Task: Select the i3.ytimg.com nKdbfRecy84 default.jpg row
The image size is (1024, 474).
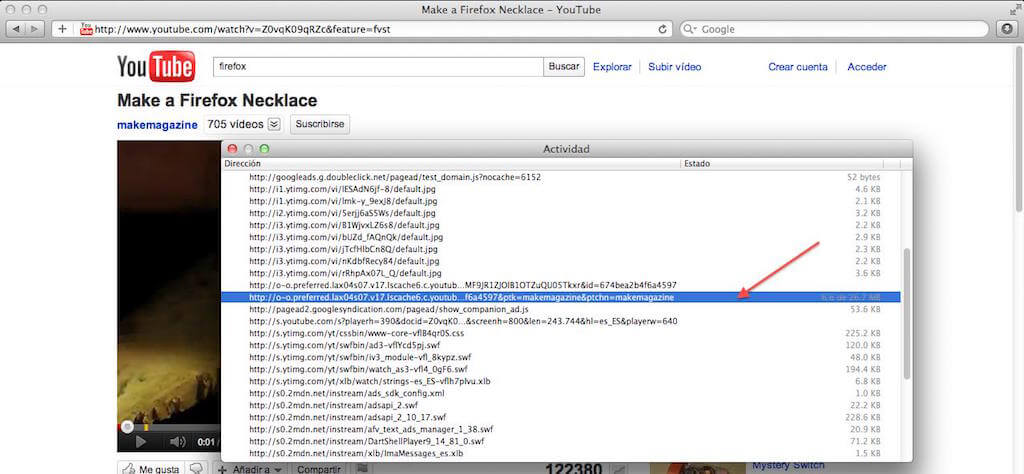Action: pyautogui.click(x=562, y=261)
